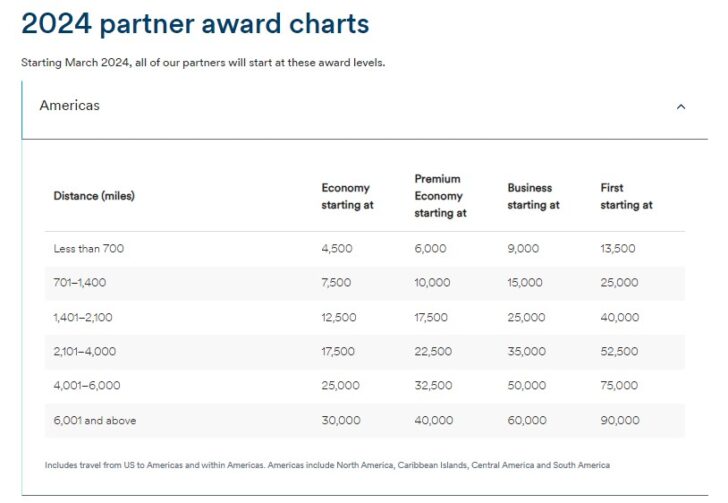Click the 1,401–2,100 distance row label
The width and height of the screenshot is (728, 503).
[x=83, y=317]
